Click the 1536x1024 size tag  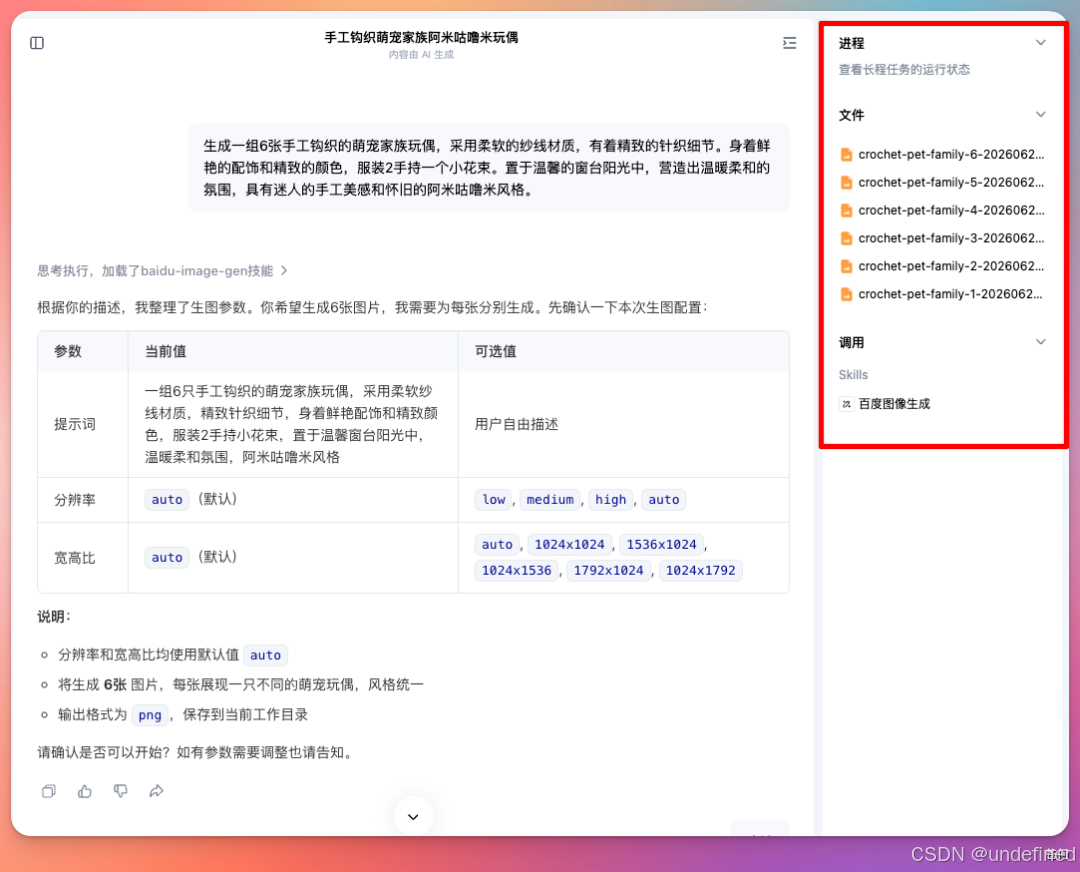(x=661, y=544)
